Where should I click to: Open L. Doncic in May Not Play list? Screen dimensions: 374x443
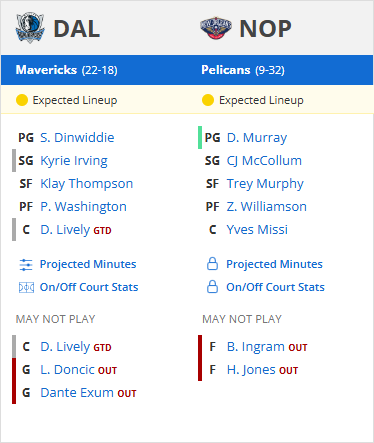click(x=67, y=370)
